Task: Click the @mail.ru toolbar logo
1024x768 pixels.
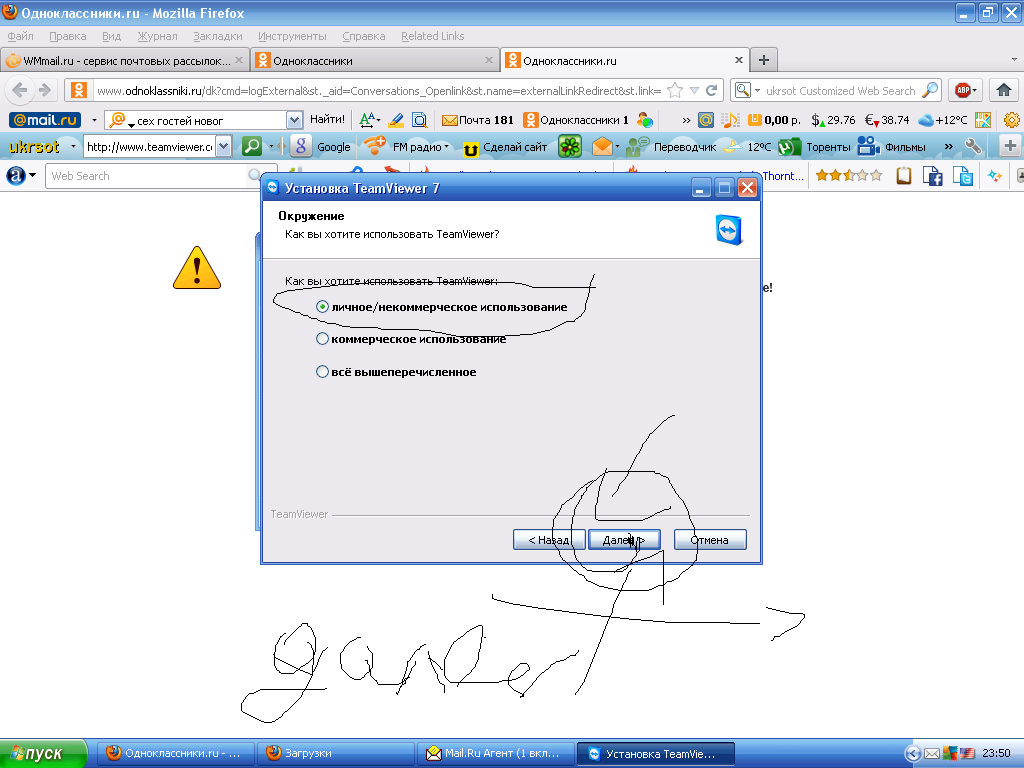Action: [x=45, y=120]
